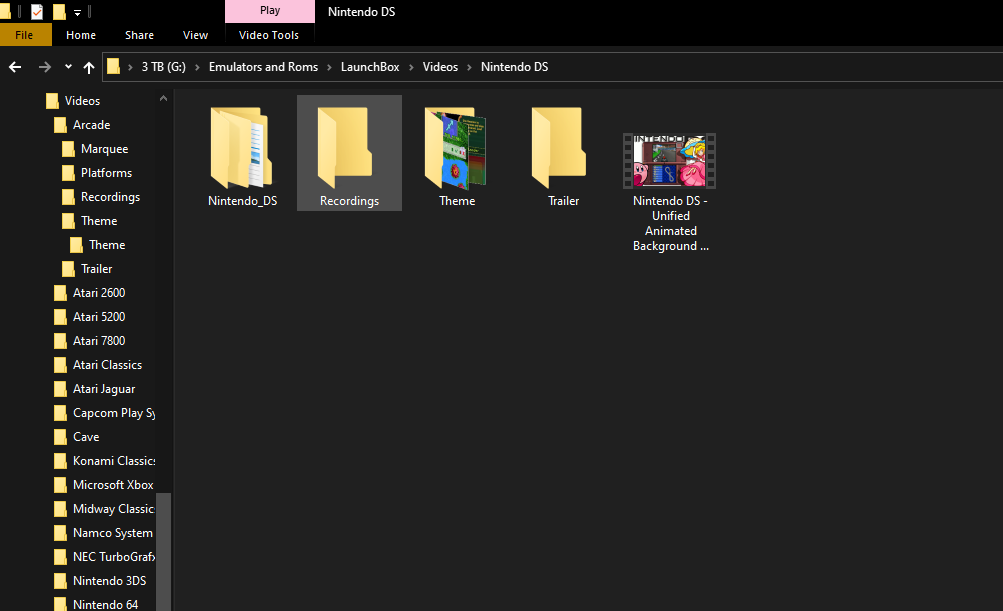
Task: Switch to the Home ribbon tab
Action: [x=81, y=35]
